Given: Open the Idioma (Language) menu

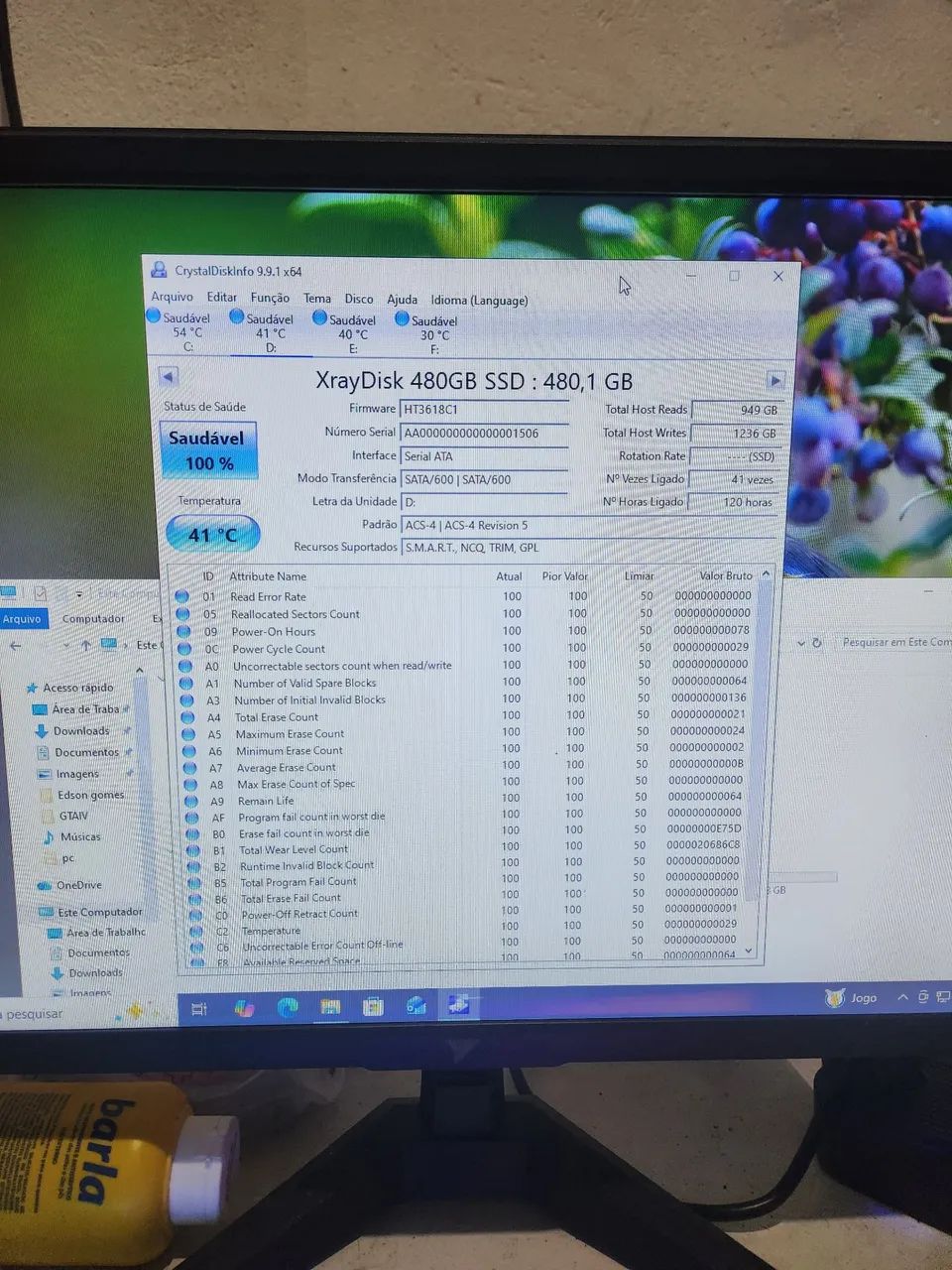Looking at the screenshot, I should coord(479,300).
